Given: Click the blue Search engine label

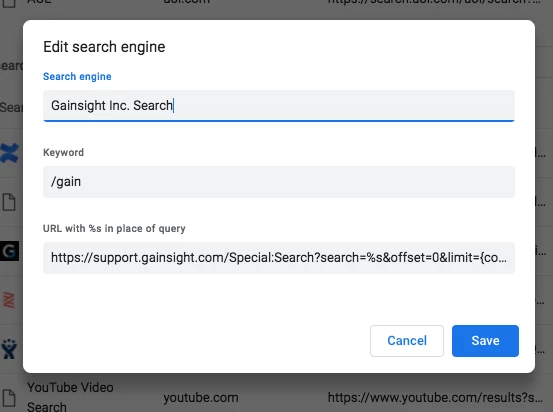Looking at the screenshot, I should [x=77, y=77].
